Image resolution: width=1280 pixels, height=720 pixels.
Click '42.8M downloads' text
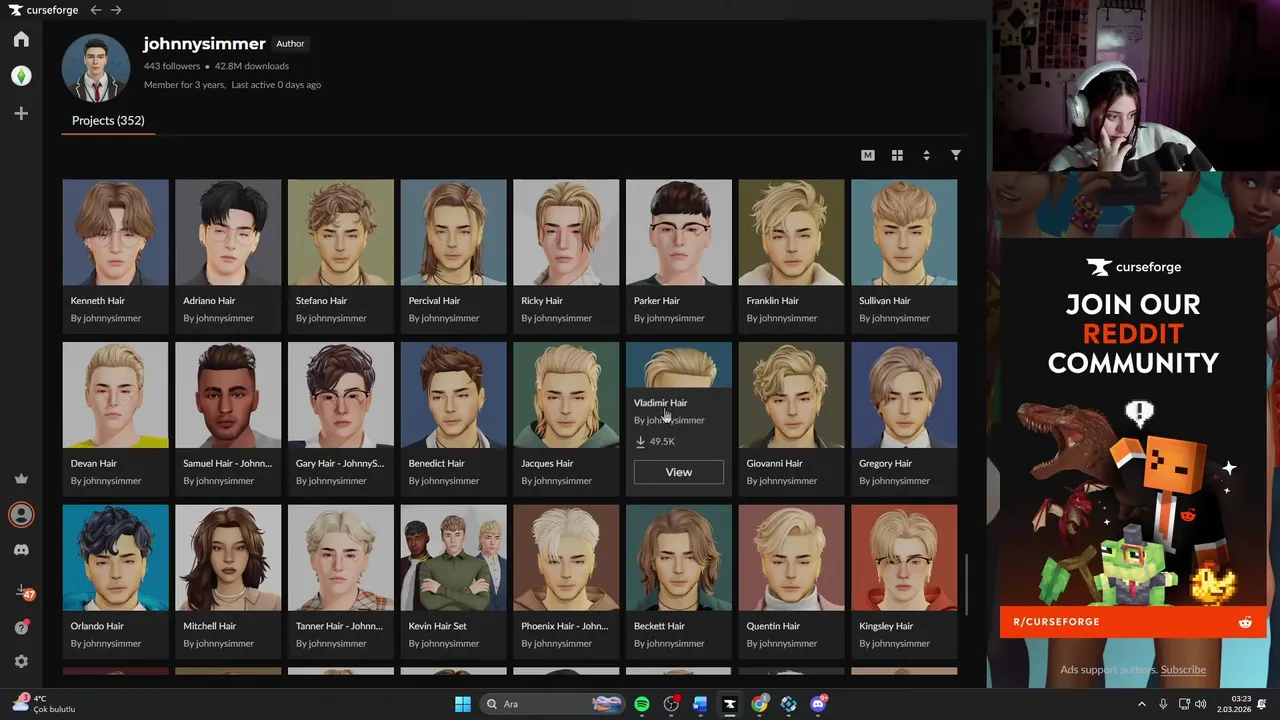click(x=252, y=66)
